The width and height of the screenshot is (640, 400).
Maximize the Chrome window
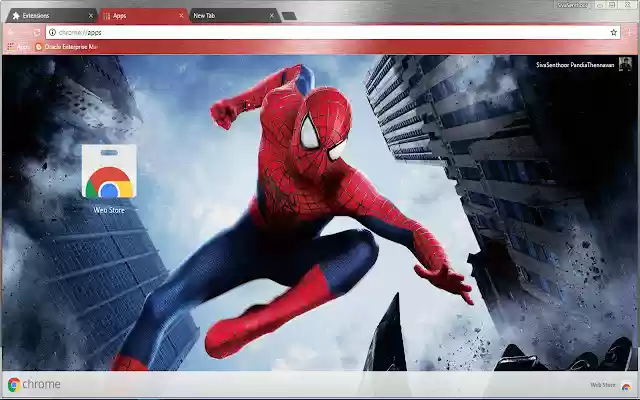tap(612, 5)
